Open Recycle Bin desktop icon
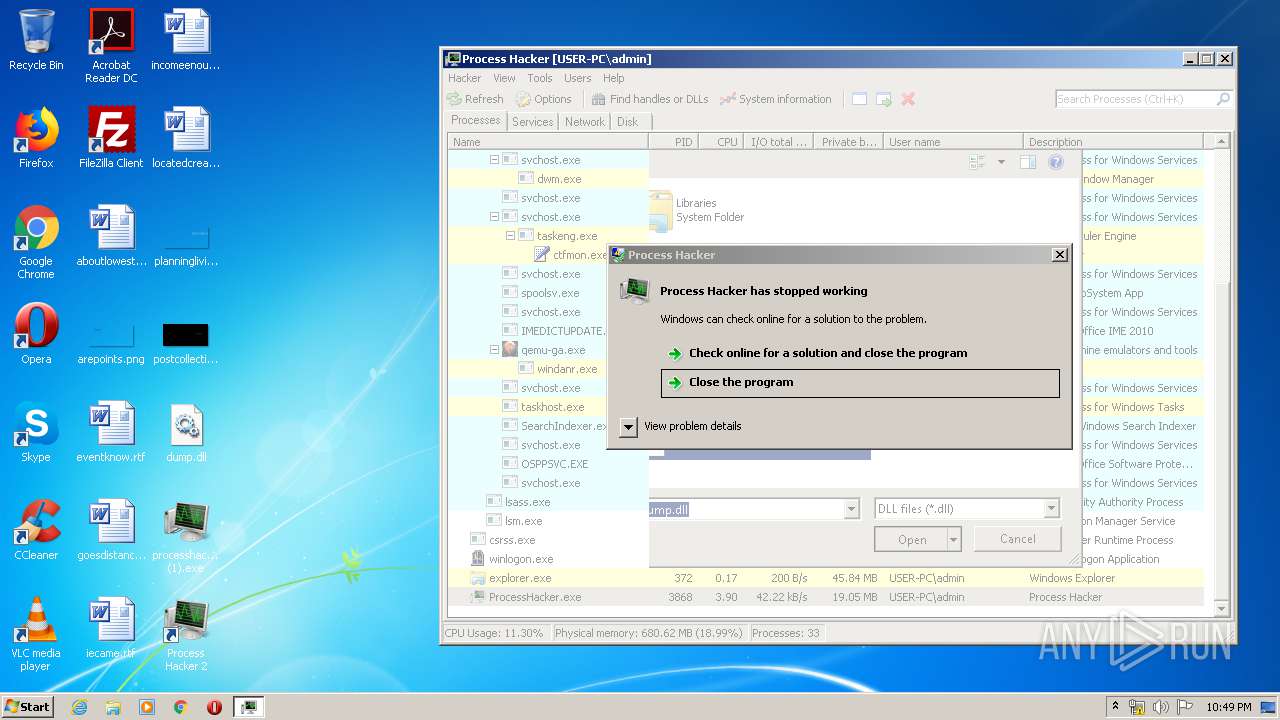The height and width of the screenshot is (720, 1280). pyautogui.click(x=36, y=40)
